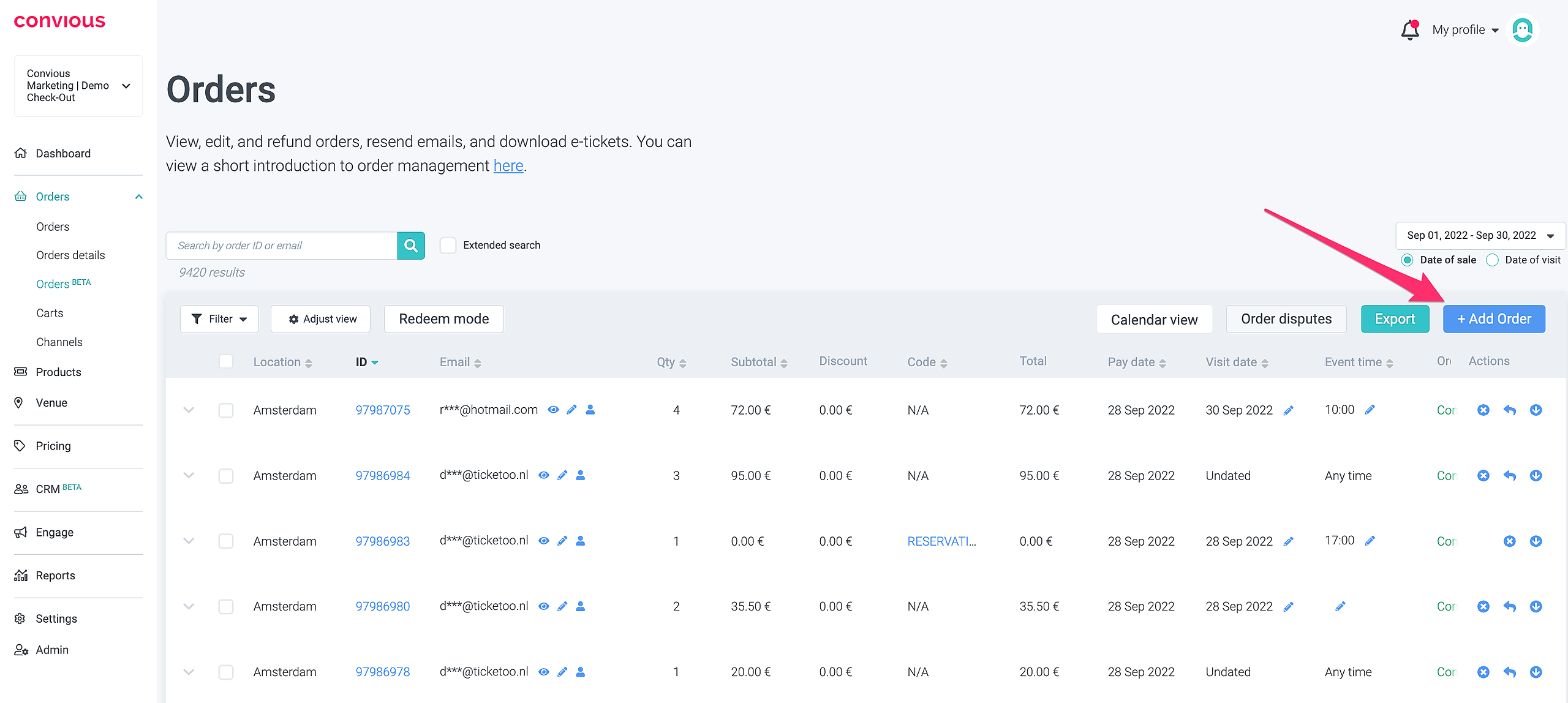
Task: Open customer profile icon for order 97986983
Action: pyautogui.click(x=581, y=541)
